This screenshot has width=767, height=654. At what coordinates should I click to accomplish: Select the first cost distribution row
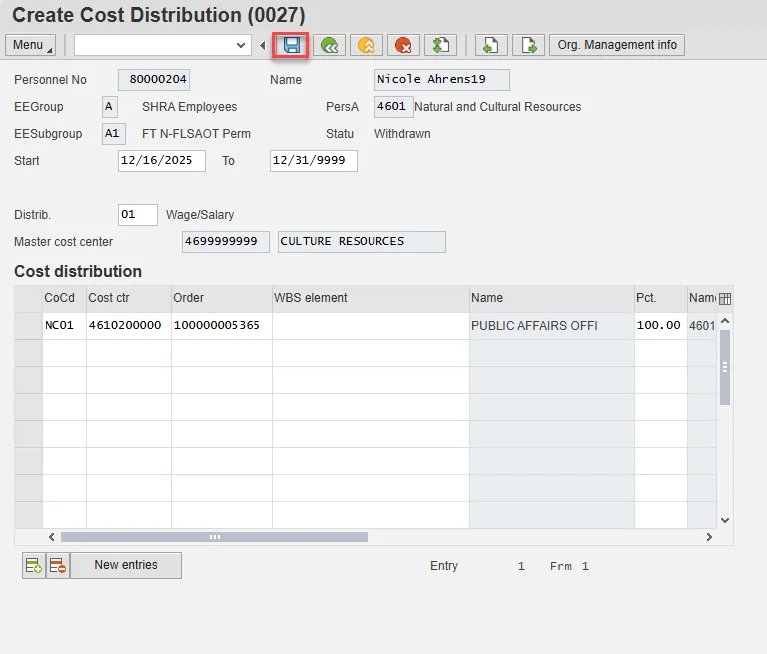(28, 326)
